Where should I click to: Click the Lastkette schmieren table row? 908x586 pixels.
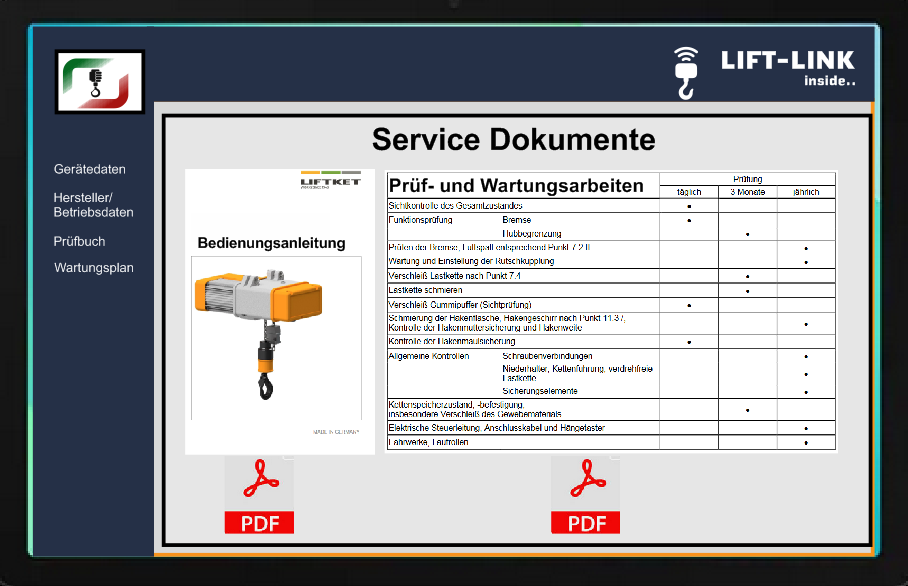[522, 290]
